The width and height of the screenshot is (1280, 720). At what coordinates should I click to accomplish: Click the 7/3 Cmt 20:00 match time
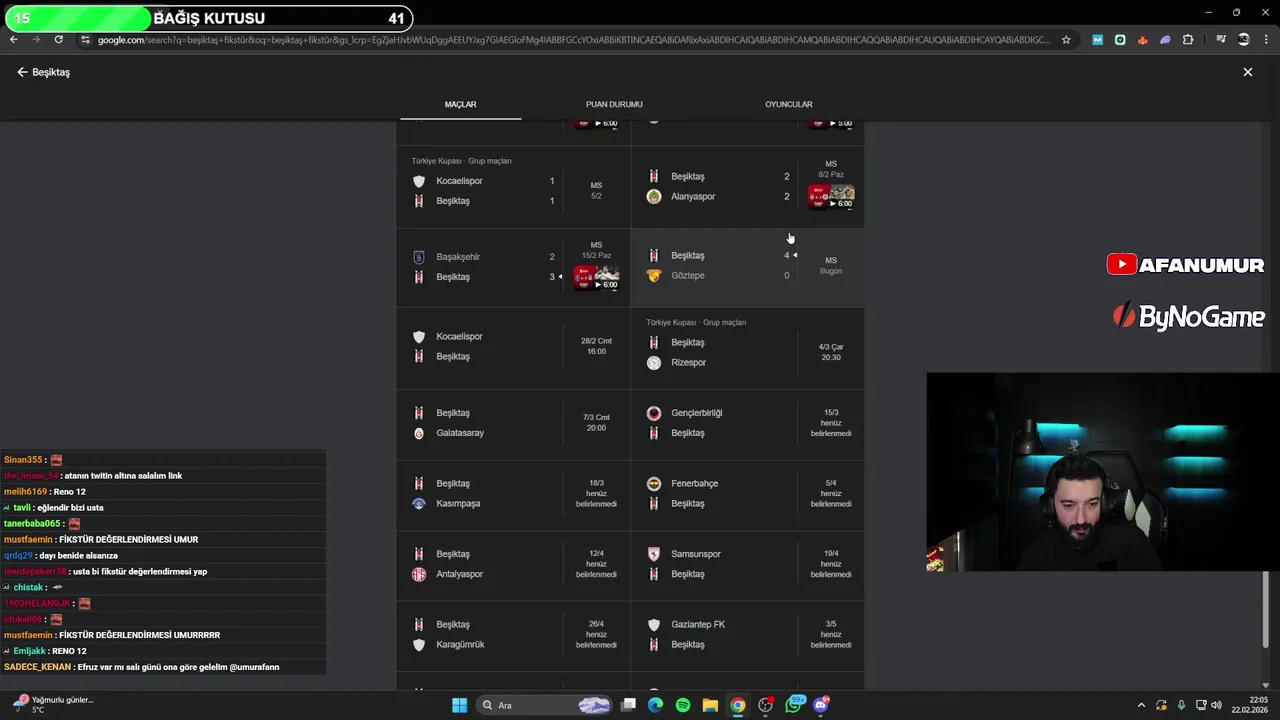(x=596, y=423)
